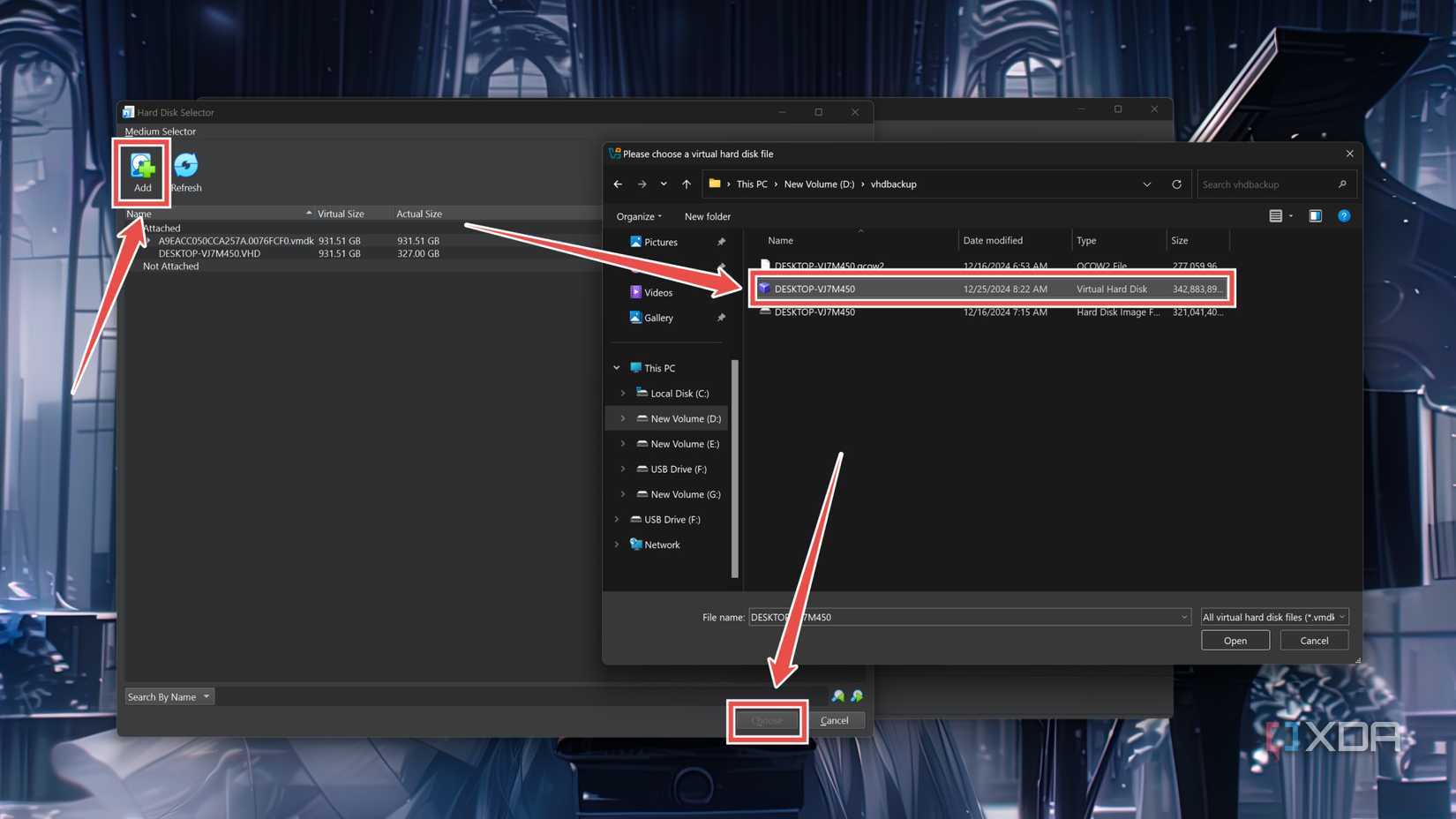Unpin Gallery from the navigation pane
The width and height of the screenshot is (1456, 819).
721,318
